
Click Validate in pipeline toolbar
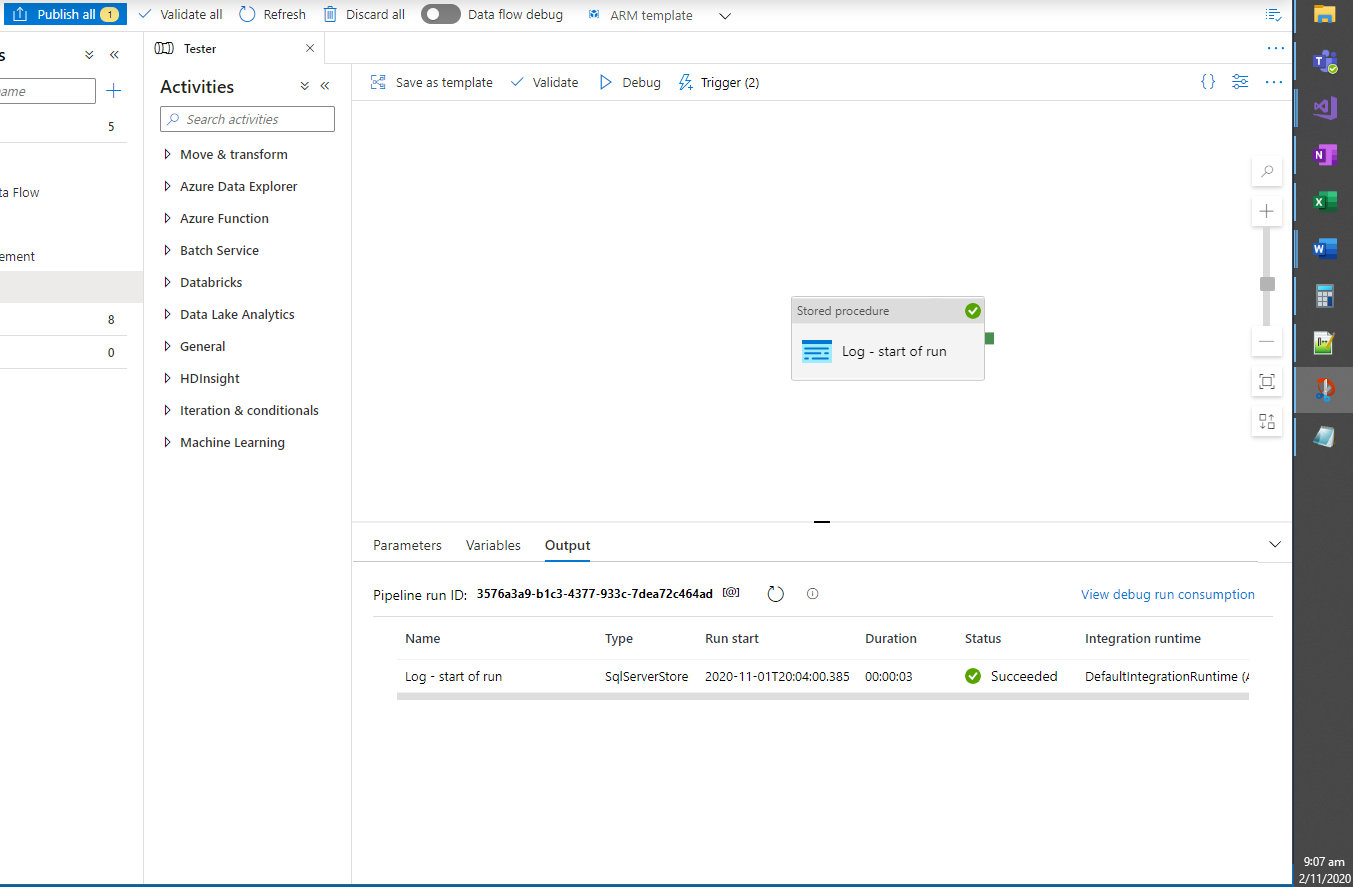click(544, 83)
